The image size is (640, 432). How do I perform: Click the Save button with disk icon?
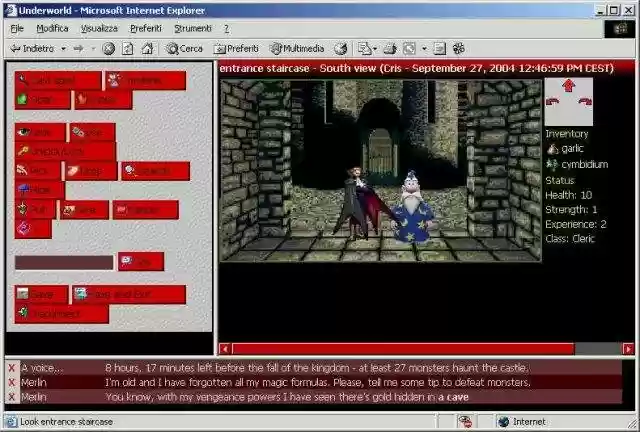[x=41, y=294]
